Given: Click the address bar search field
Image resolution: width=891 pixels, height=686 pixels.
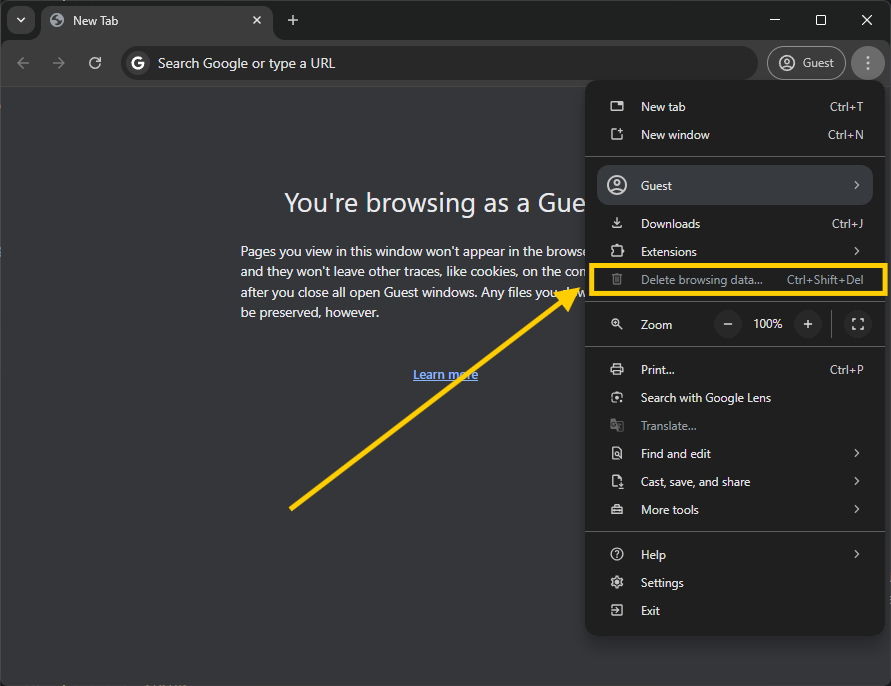Looking at the screenshot, I should tap(440, 63).
